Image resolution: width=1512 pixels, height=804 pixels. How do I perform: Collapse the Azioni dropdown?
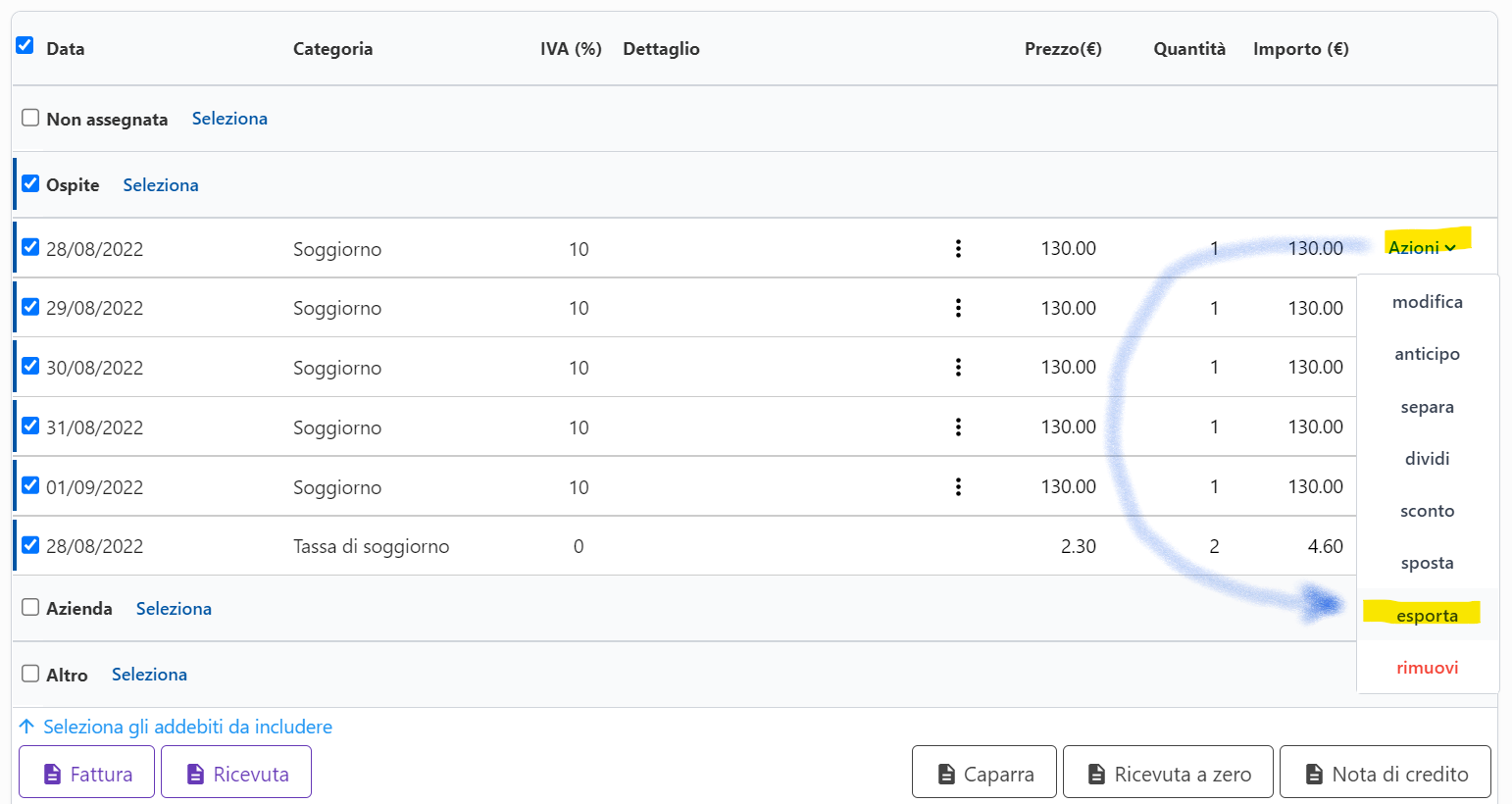point(1421,248)
